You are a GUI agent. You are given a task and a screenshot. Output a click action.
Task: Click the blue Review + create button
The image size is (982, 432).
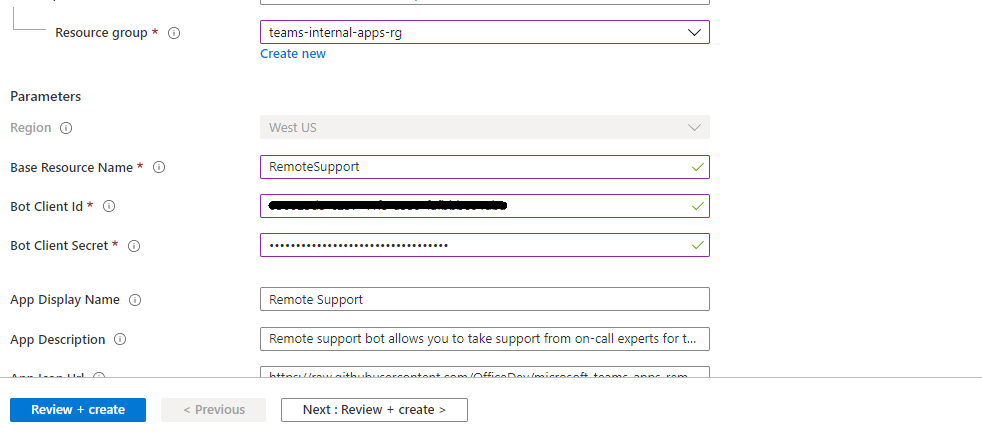point(78,409)
